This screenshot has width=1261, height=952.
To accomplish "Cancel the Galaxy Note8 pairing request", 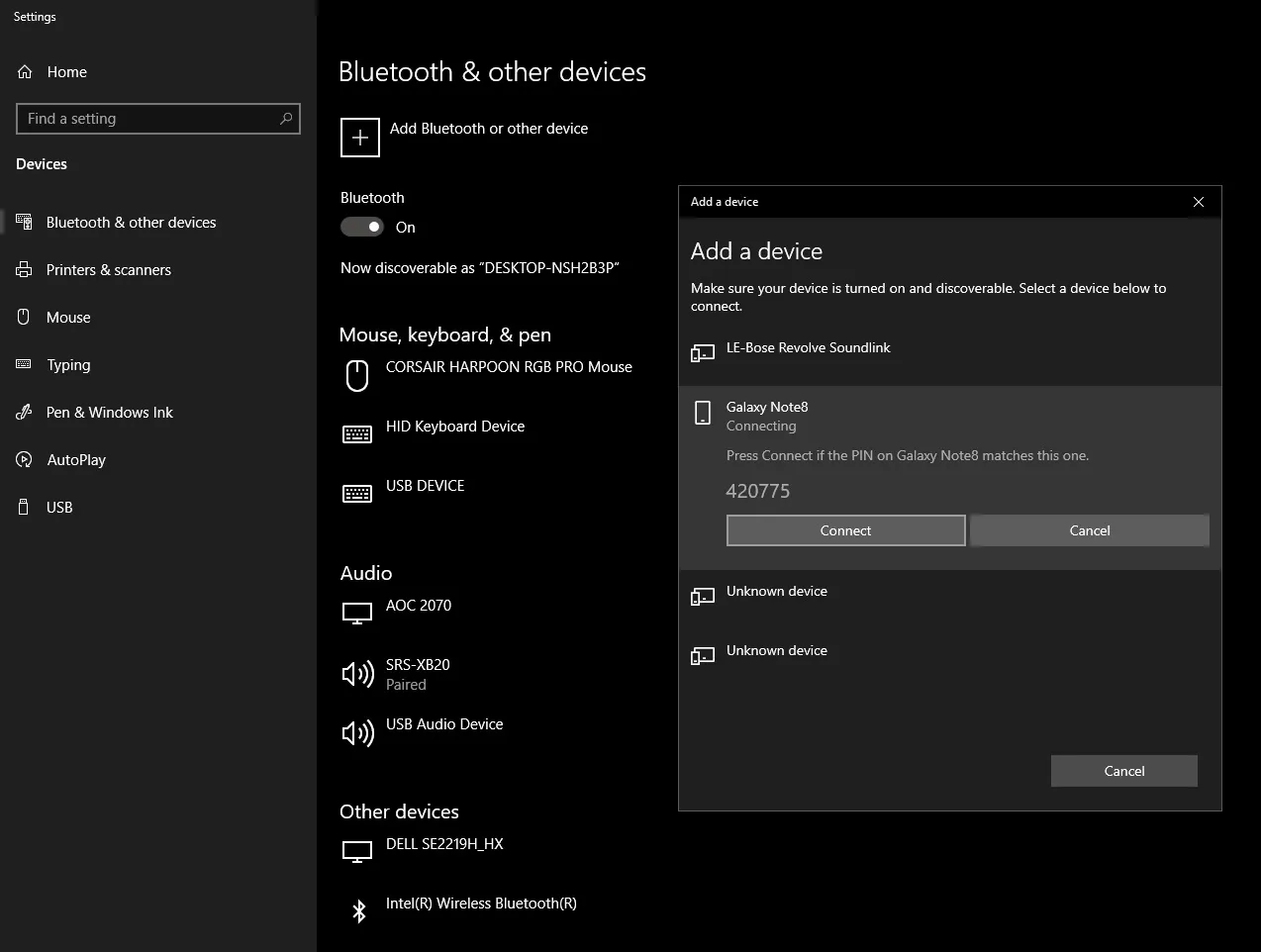I will (1089, 530).
